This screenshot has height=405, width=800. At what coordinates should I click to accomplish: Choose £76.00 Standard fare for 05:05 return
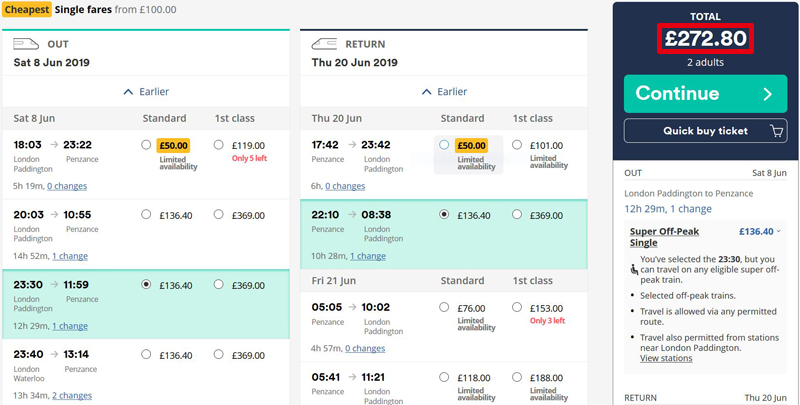tap(444, 307)
